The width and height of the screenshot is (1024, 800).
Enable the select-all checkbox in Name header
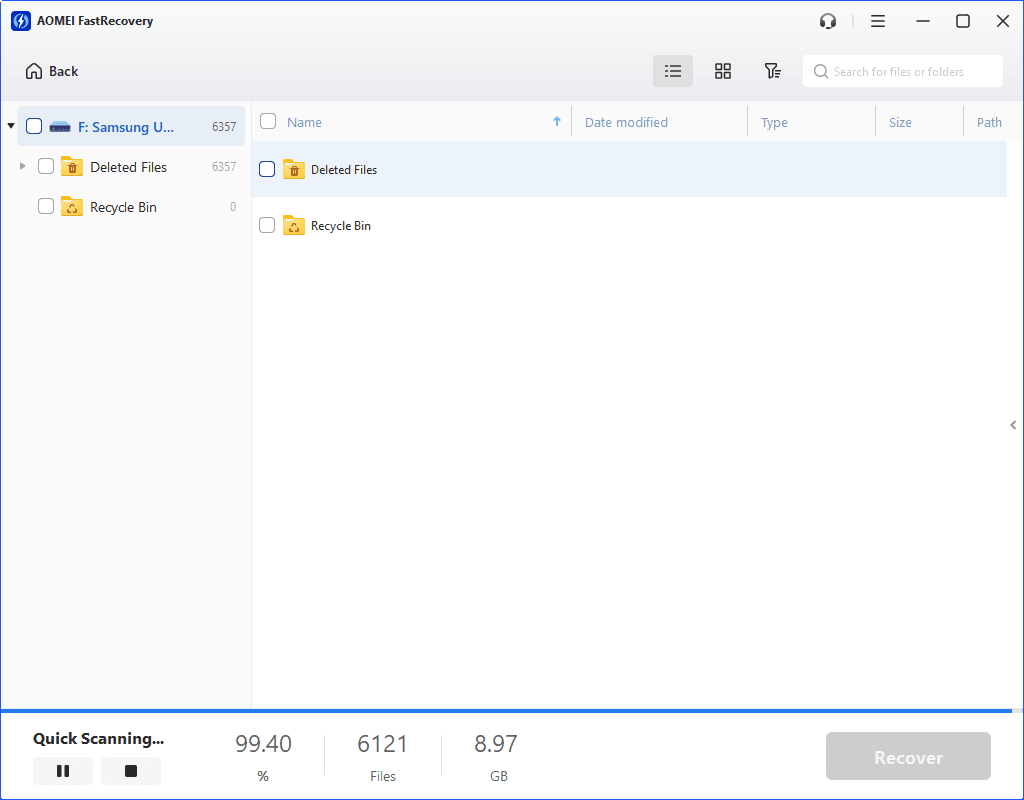(x=266, y=120)
